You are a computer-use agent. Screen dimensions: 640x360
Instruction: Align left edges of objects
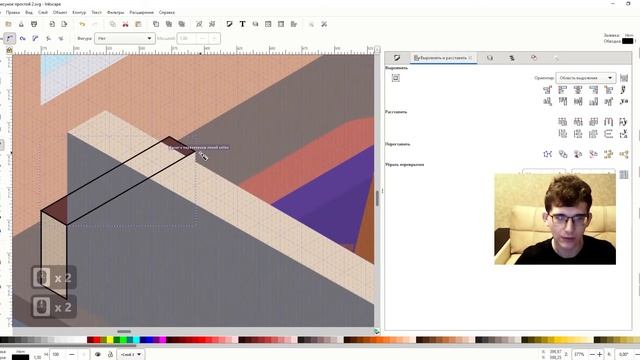(562, 89)
